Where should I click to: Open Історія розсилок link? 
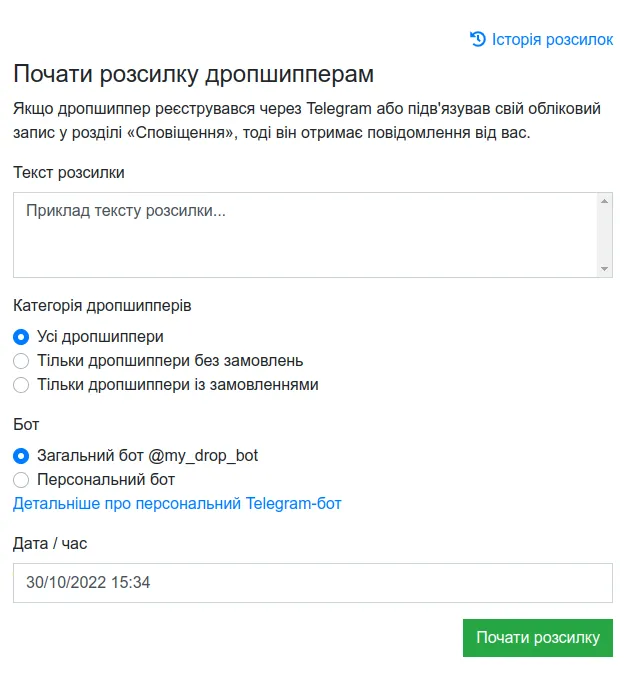tap(541, 39)
